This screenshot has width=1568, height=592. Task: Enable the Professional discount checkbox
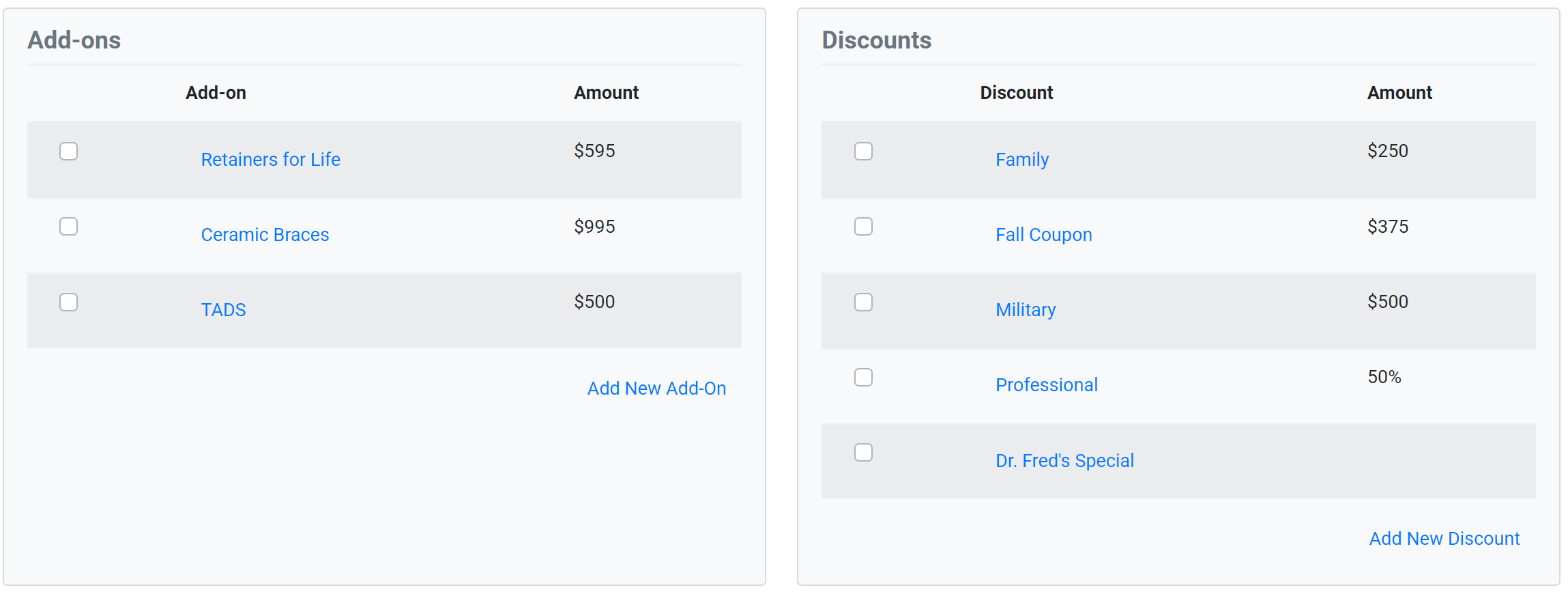tap(862, 377)
